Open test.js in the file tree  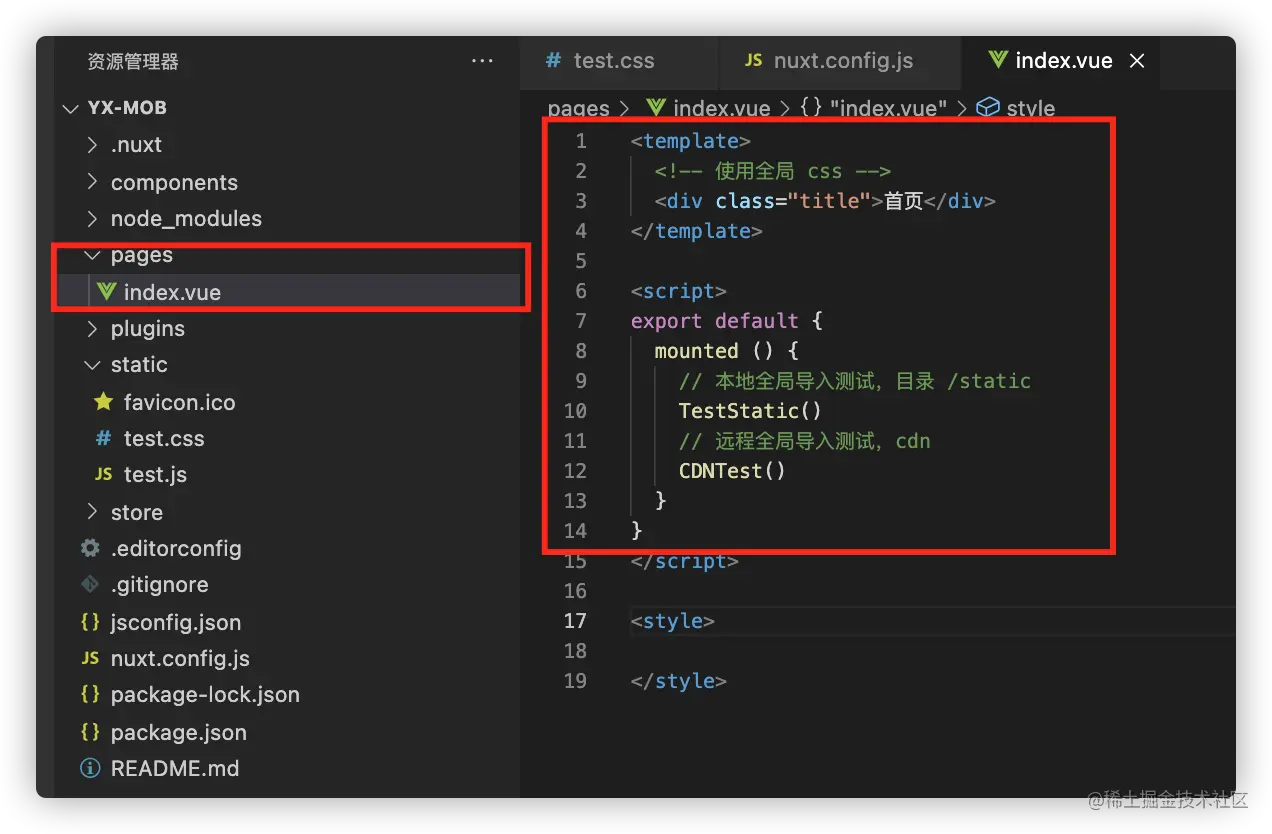click(x=155, y=475)
